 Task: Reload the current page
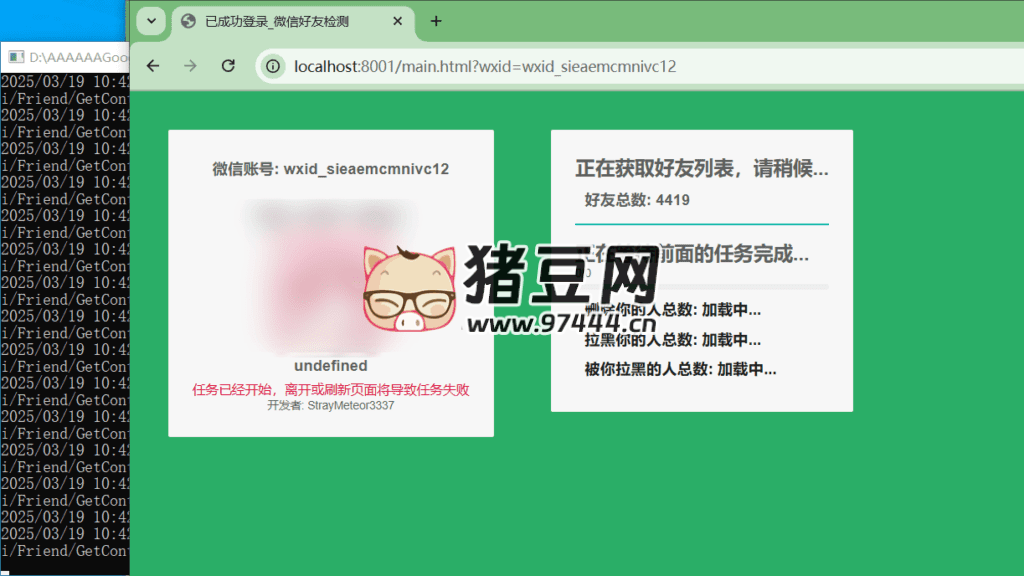228,66
